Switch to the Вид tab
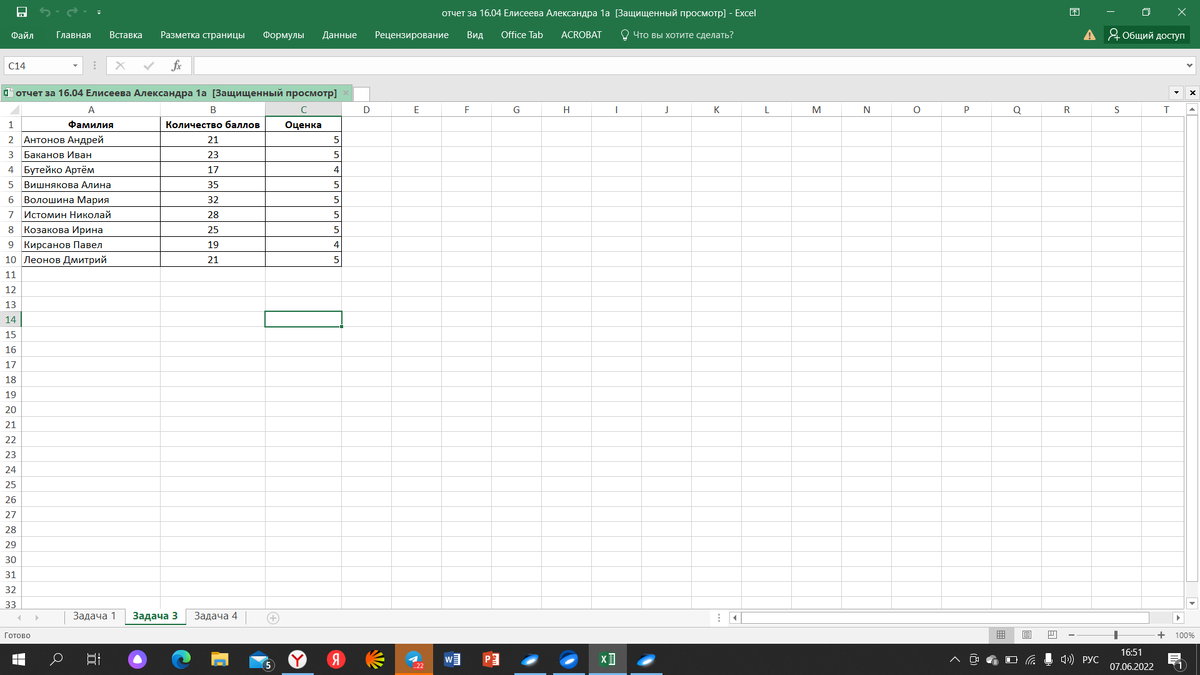Screen dimensions: 1200x675 click(x=475, y=35)
